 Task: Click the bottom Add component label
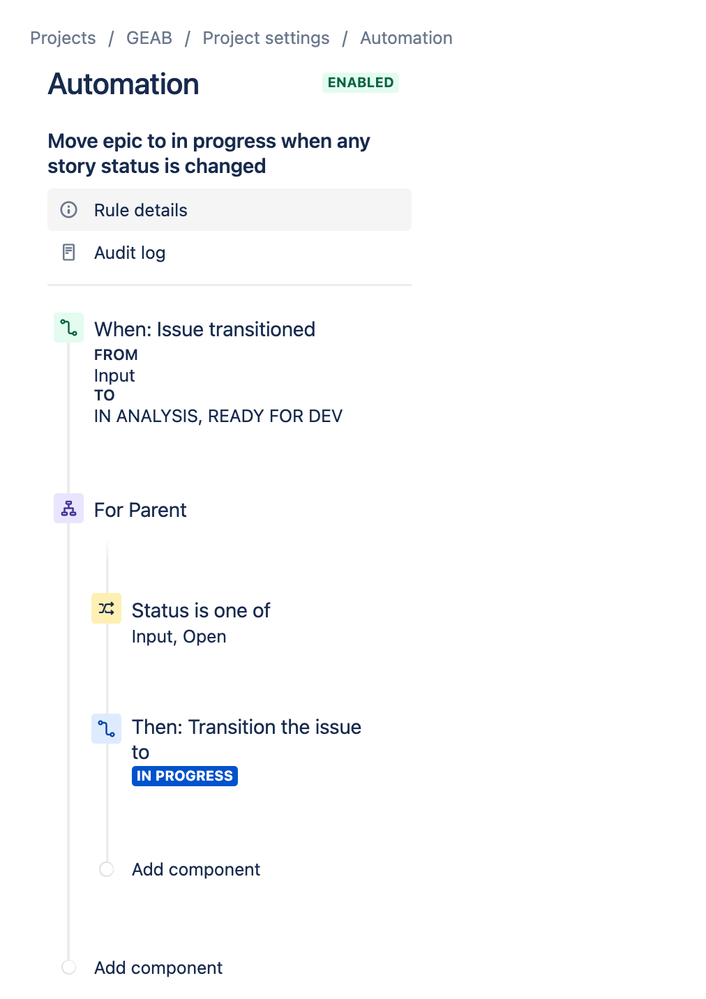click(158, 966)
